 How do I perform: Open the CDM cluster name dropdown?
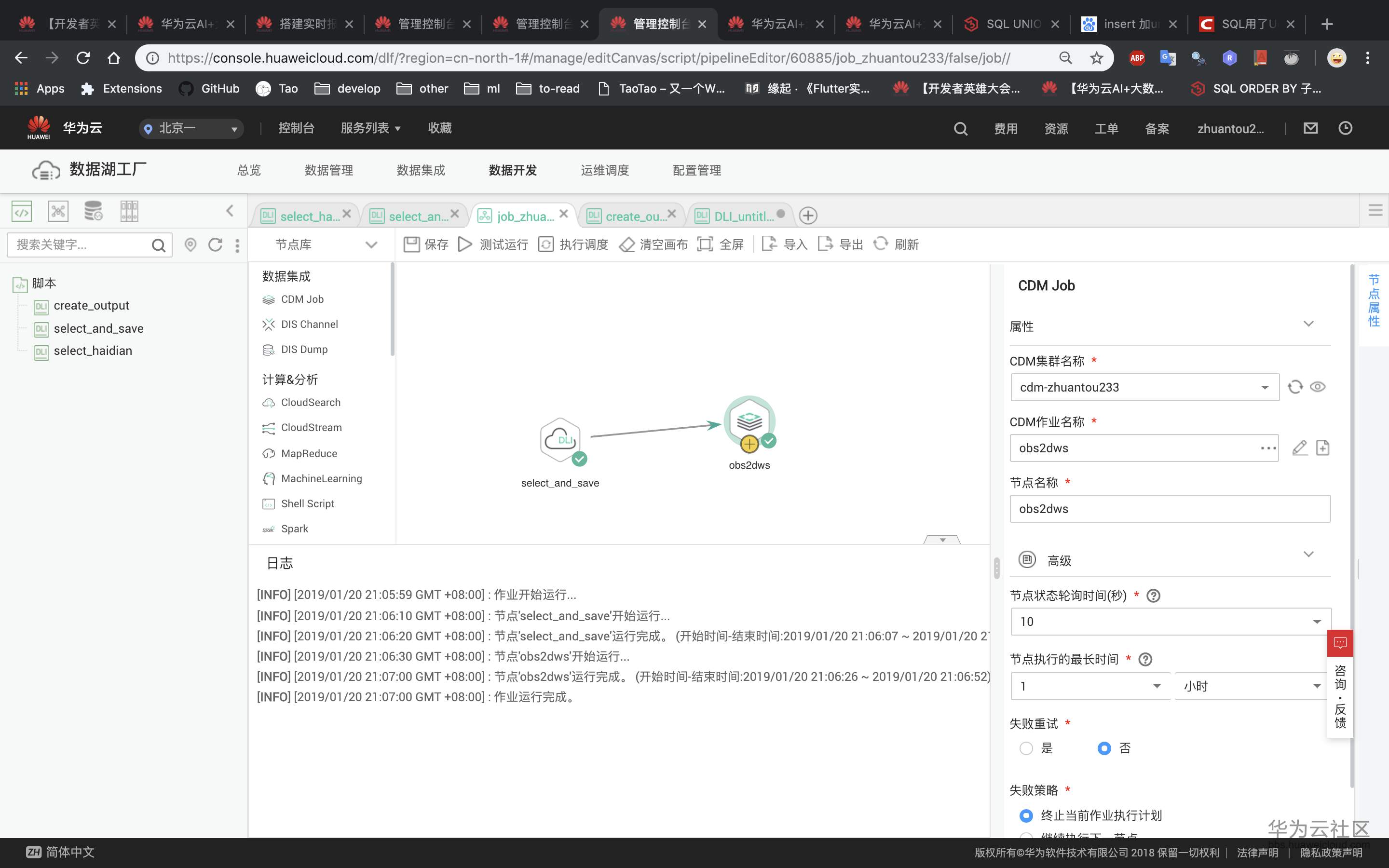coord(1265,388)
